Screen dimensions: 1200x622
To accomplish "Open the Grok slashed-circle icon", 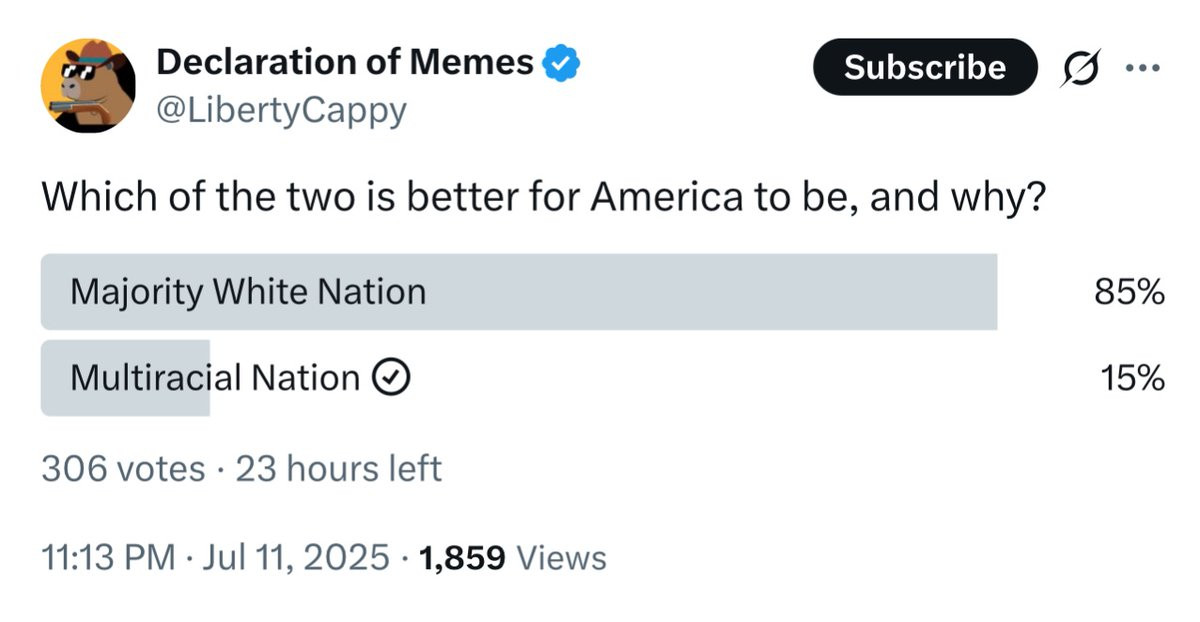I will coord(1084,68).
